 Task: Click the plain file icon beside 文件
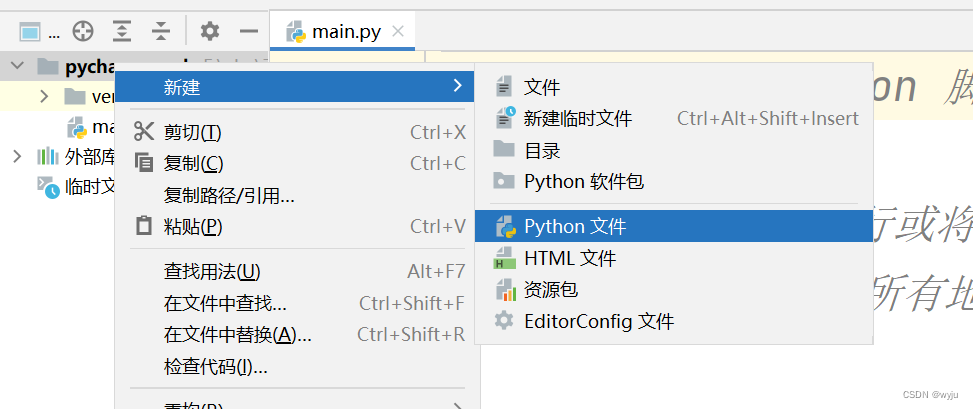(x=504, y=86)
